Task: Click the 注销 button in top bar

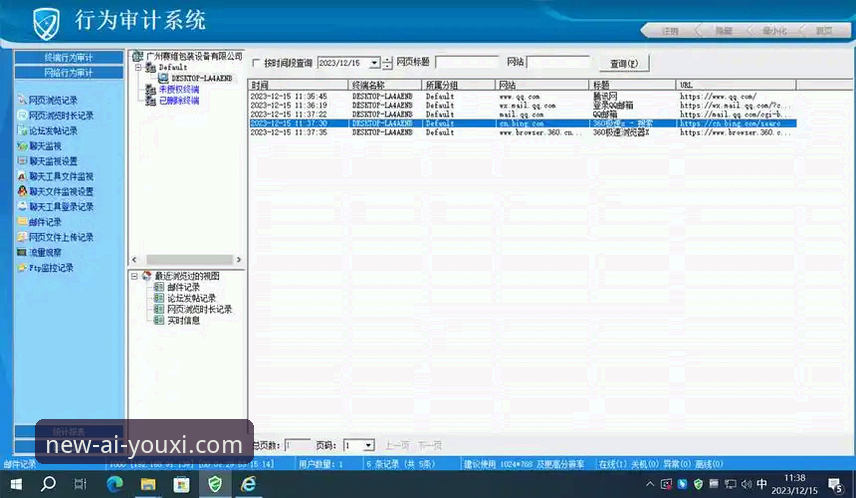Action: point(669,31)
